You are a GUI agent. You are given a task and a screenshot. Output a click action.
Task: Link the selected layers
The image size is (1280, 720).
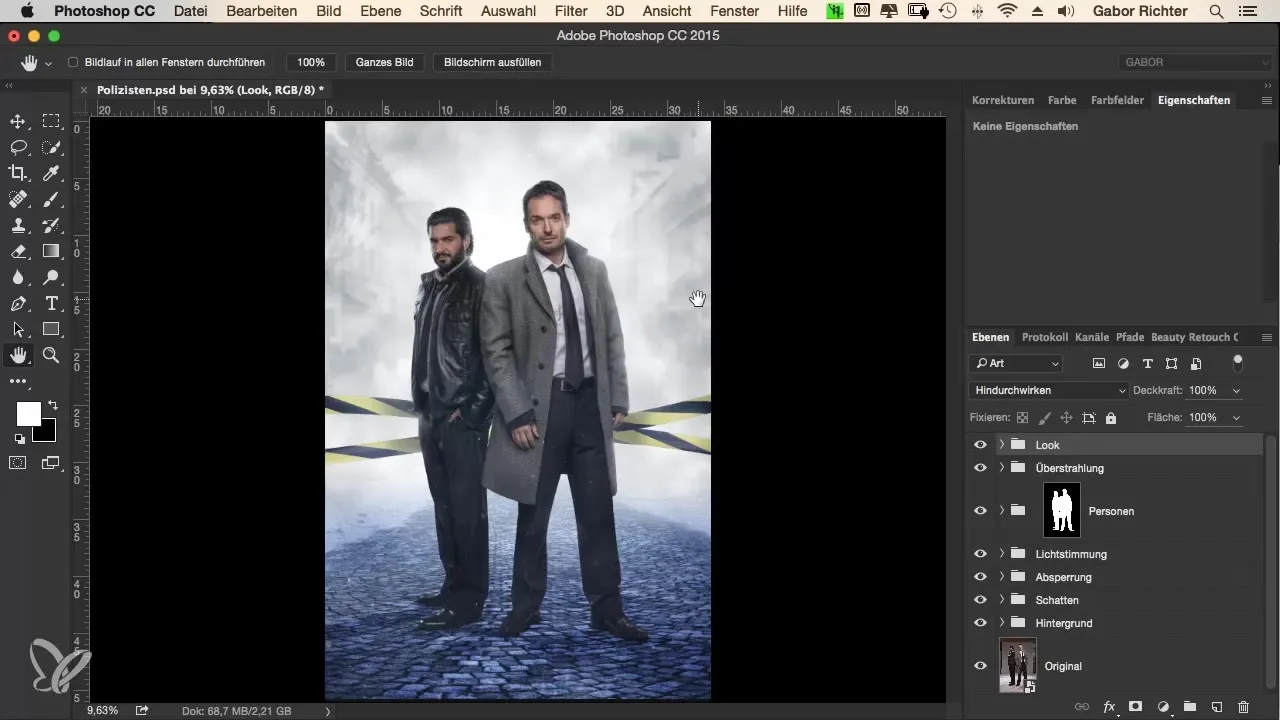point(1082,706)
